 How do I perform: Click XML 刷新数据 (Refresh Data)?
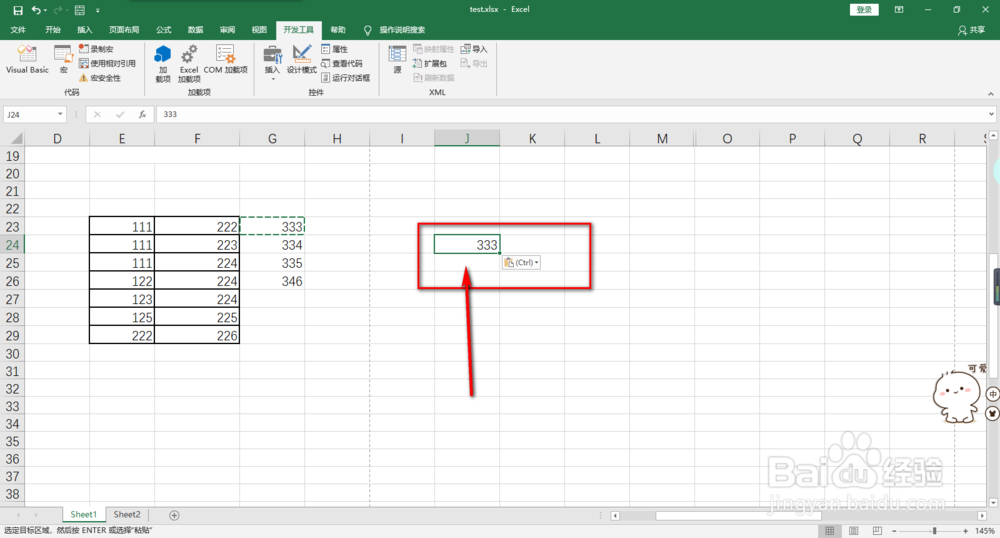[x=434, y=78]
